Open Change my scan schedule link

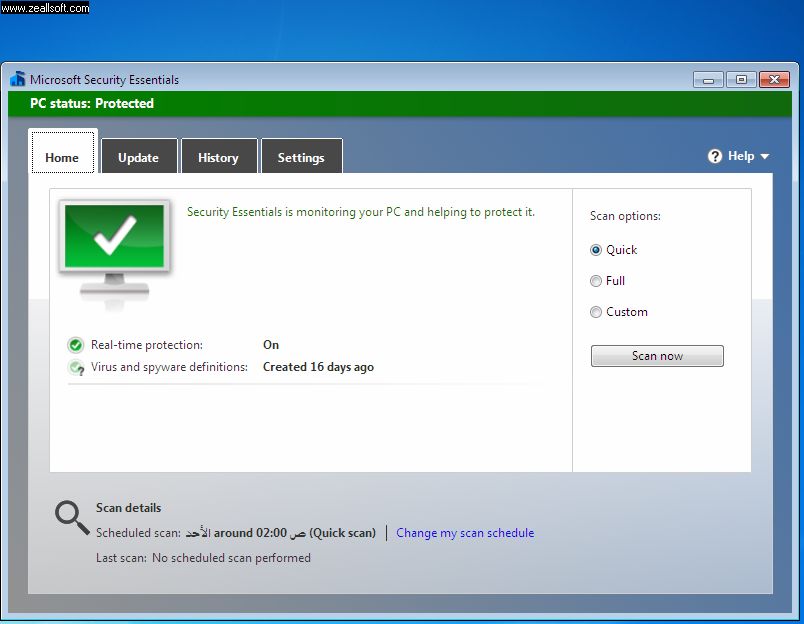click(x=465, y=533)
